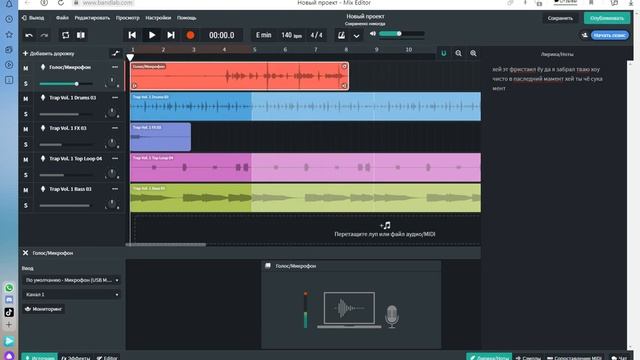Select the purple Trap Vol. 1 FX 03 region
The width and height of the screenshot is (640, 360).
tap(160, 137)
